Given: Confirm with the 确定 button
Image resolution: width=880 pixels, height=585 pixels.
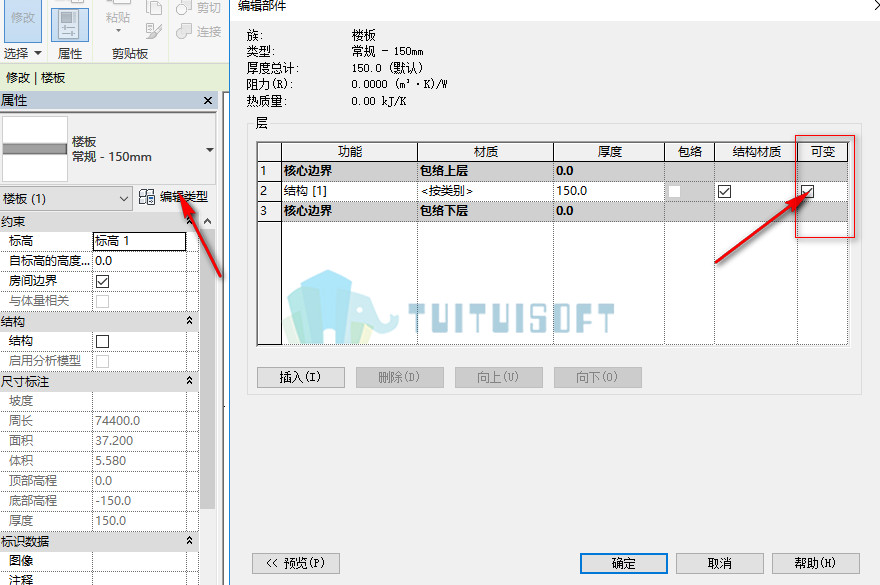Looking at the screenshot, I should pos(624,563).
